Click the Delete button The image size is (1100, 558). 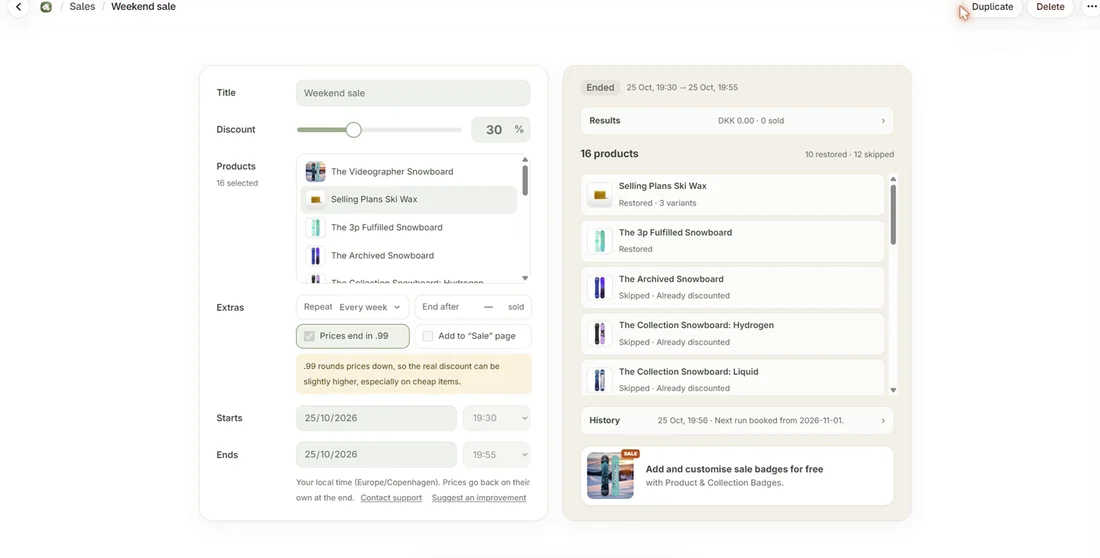1050,7
